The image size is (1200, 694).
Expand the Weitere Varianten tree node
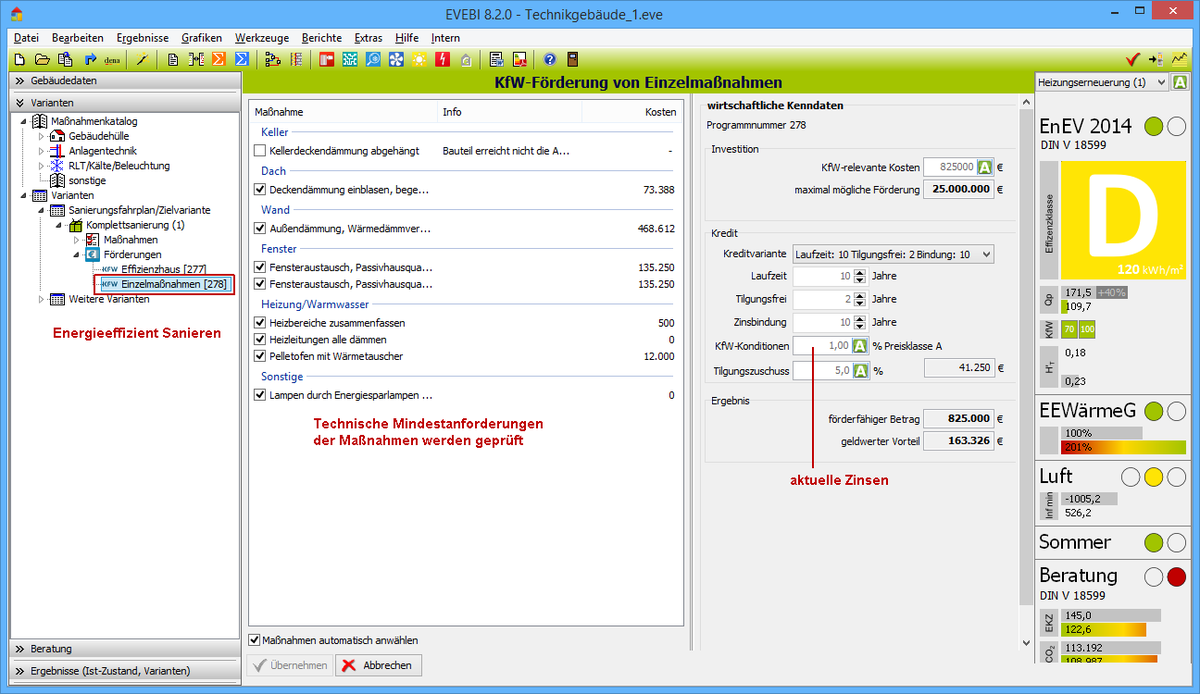(x=41, y=299)
